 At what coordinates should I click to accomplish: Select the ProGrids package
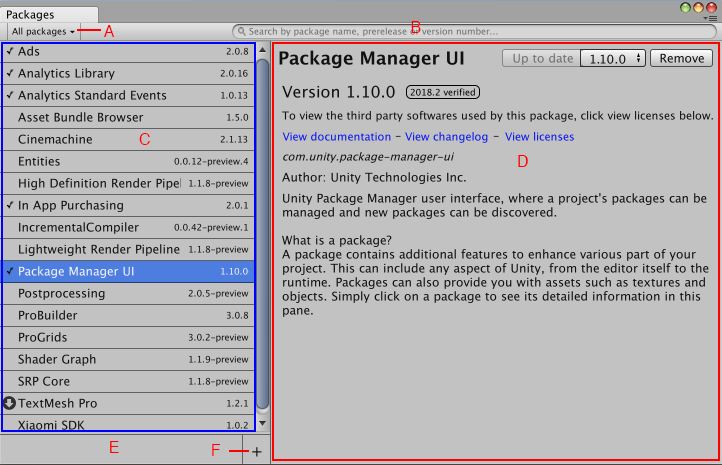tap(128, 337)
